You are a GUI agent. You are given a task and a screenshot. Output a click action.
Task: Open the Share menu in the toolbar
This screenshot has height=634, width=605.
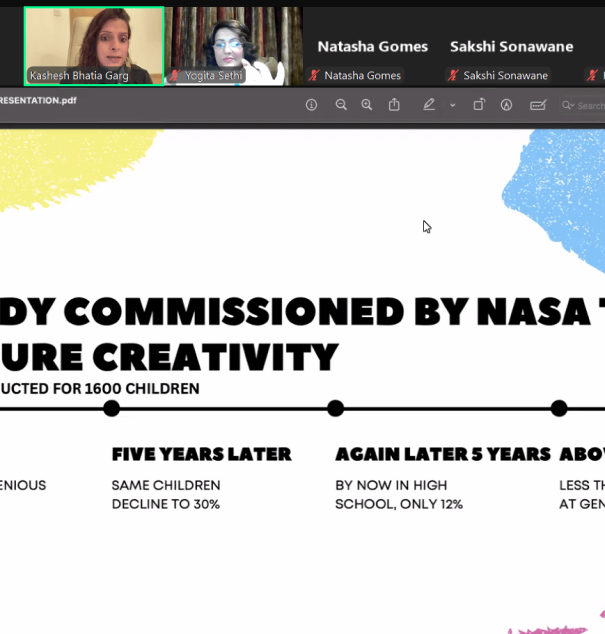pyautogui.click(x=394, y=105)
